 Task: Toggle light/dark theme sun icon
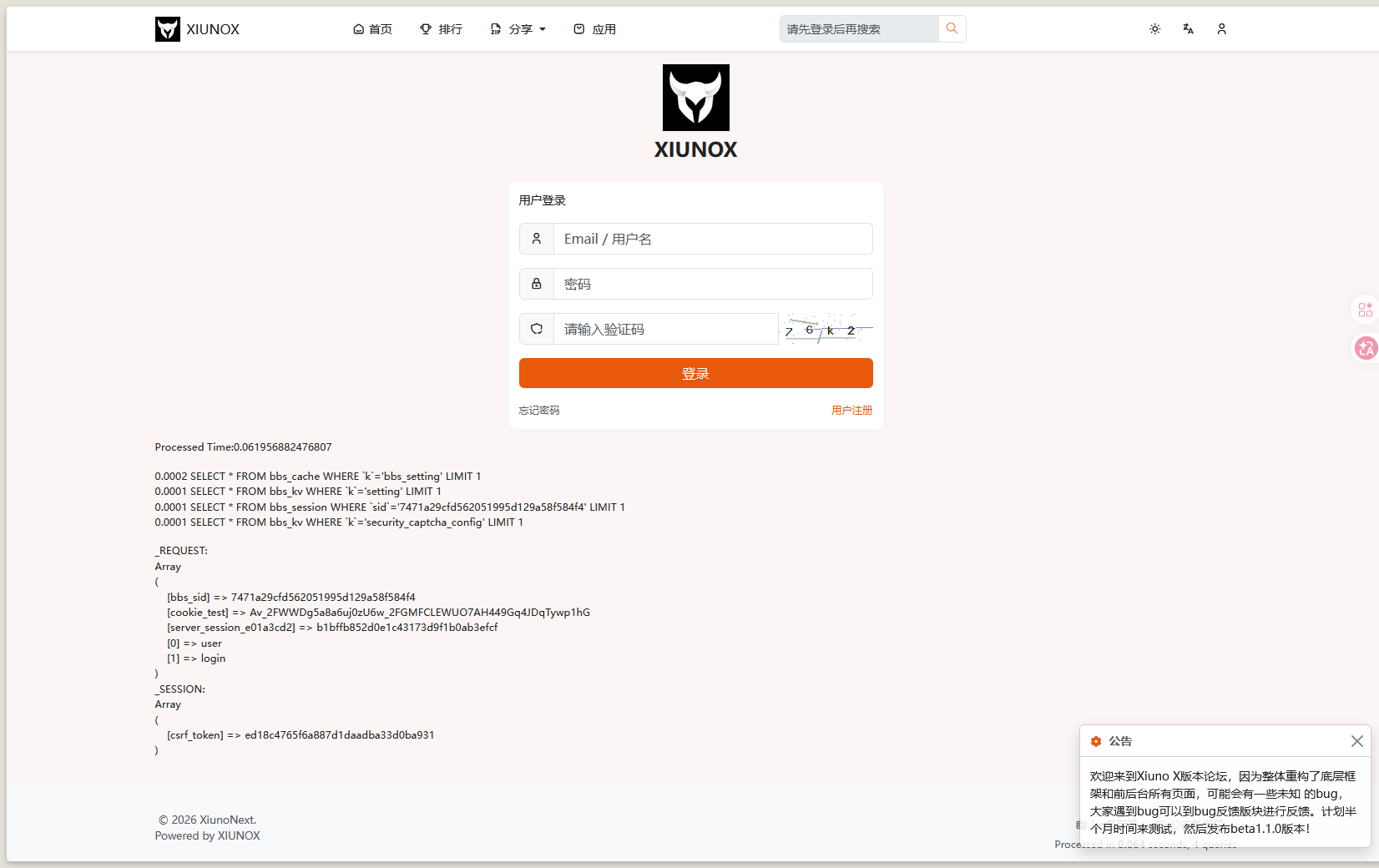(x=1154, y=29)
